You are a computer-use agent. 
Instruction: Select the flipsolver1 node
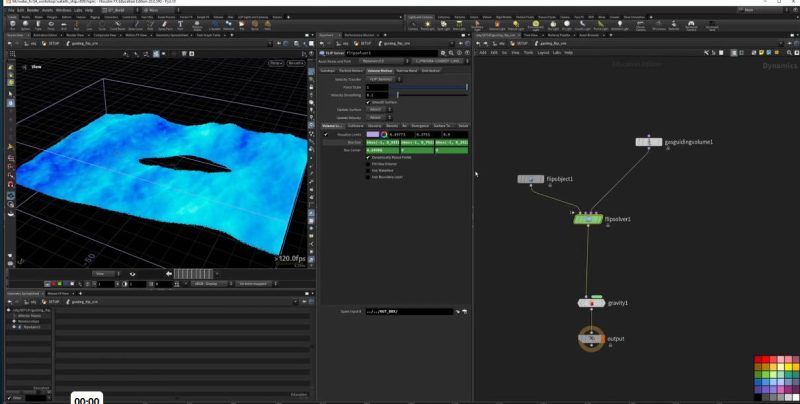coord(588,219)
